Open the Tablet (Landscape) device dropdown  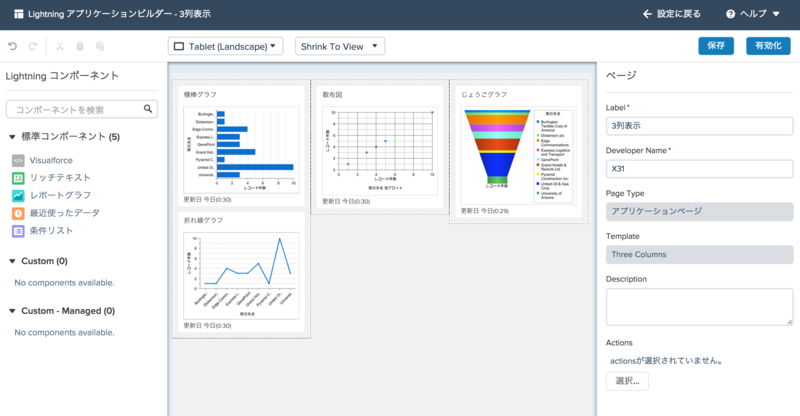(x=226, y=46)
